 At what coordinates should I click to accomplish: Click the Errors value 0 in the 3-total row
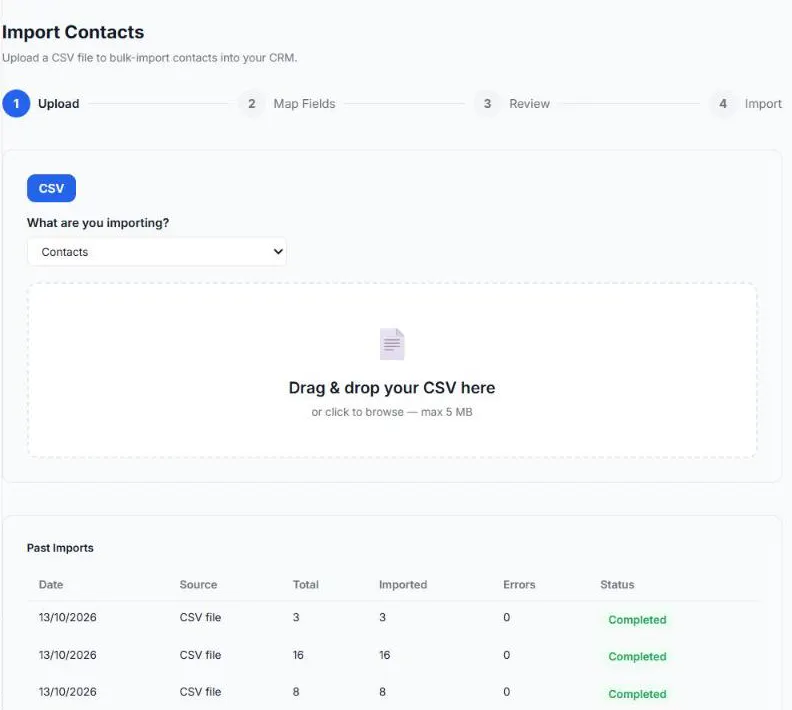(x=507, y=617)
